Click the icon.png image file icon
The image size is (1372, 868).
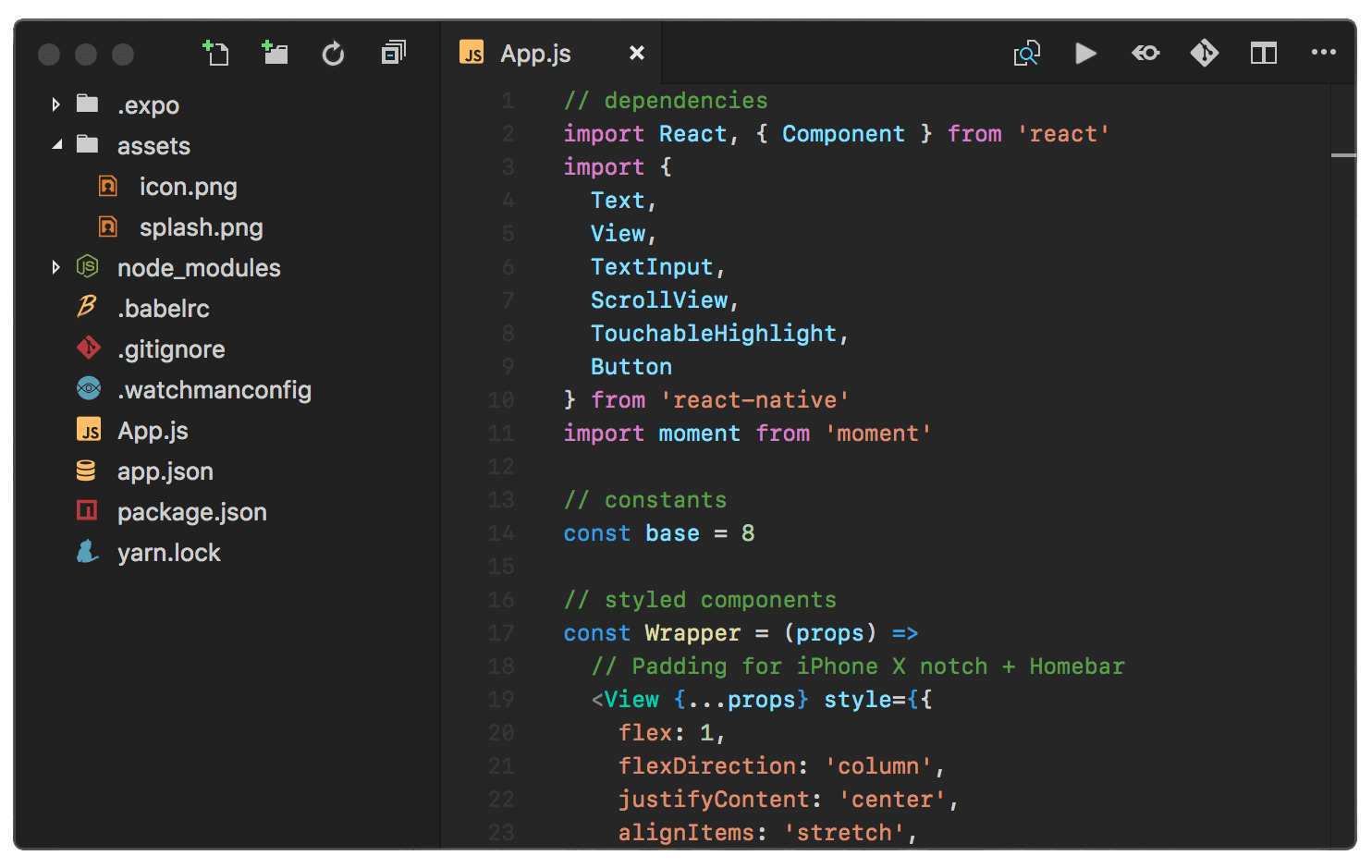(x=108, y=186)
